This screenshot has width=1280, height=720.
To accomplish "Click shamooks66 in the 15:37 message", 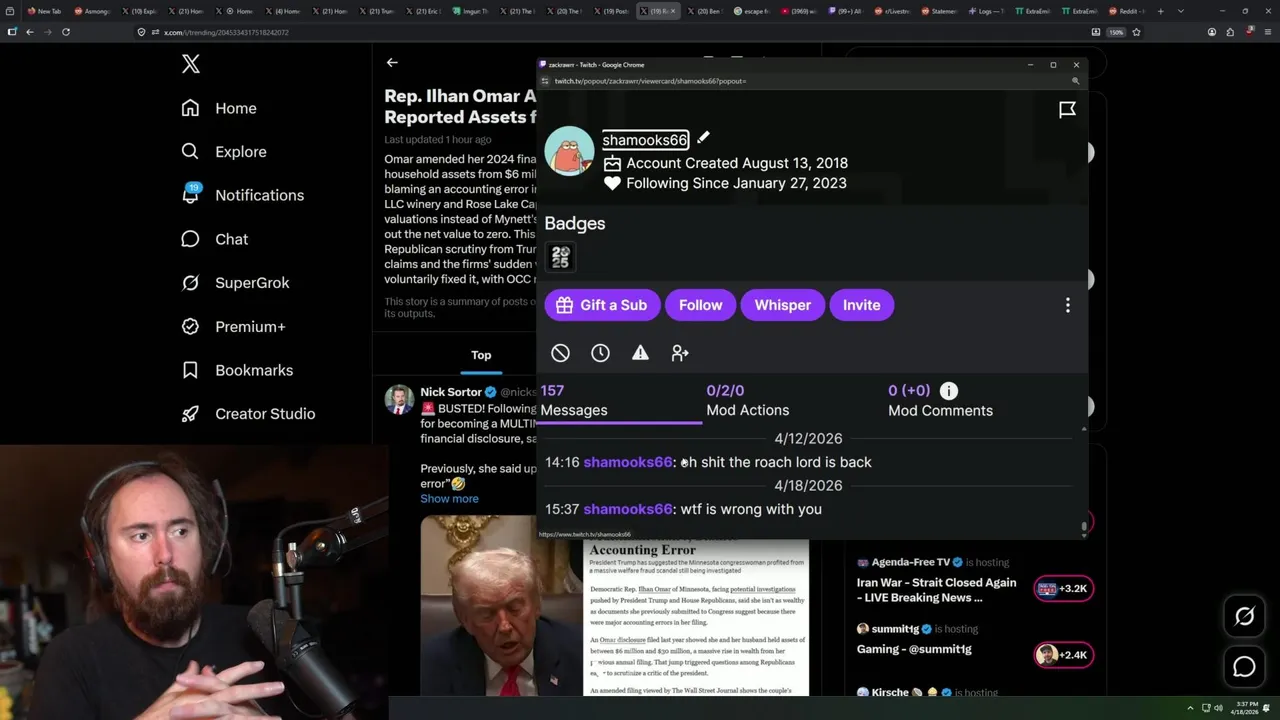I will pos(627,509).
